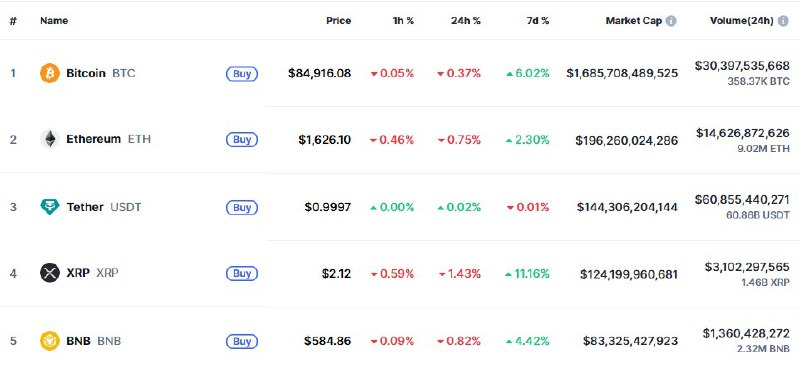Click the 1h % column header
The image size is (800, 374).
(403, 21)
